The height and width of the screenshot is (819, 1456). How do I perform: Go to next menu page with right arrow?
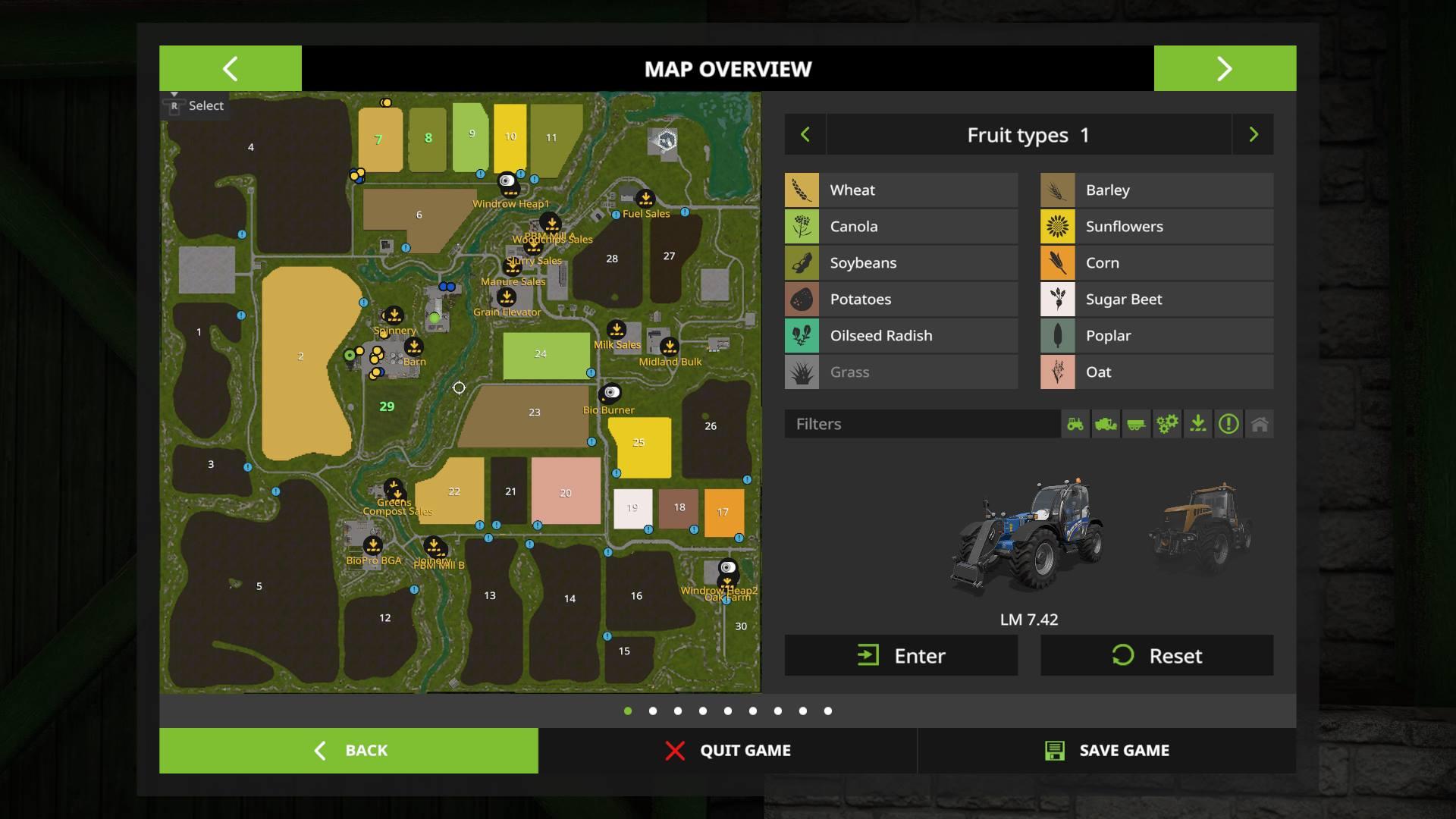pyautogui.click(x=1225, y=69)
